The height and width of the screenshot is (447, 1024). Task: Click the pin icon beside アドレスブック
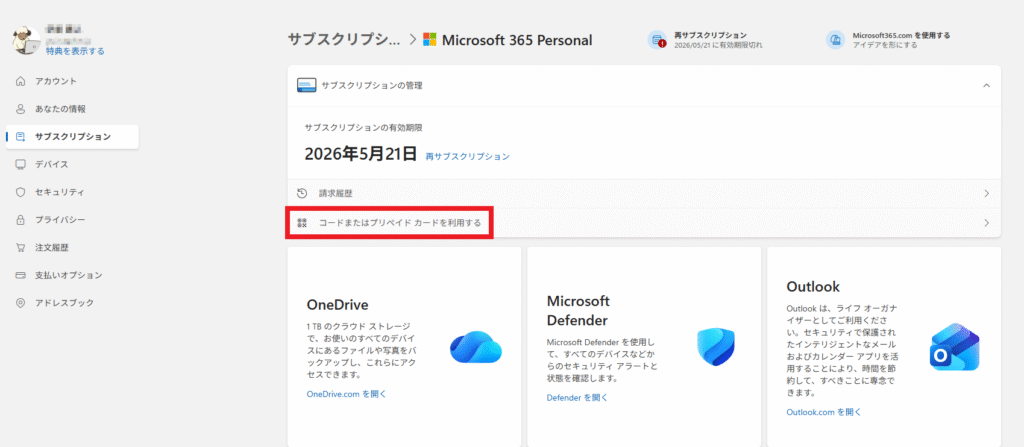coord(21,303)
